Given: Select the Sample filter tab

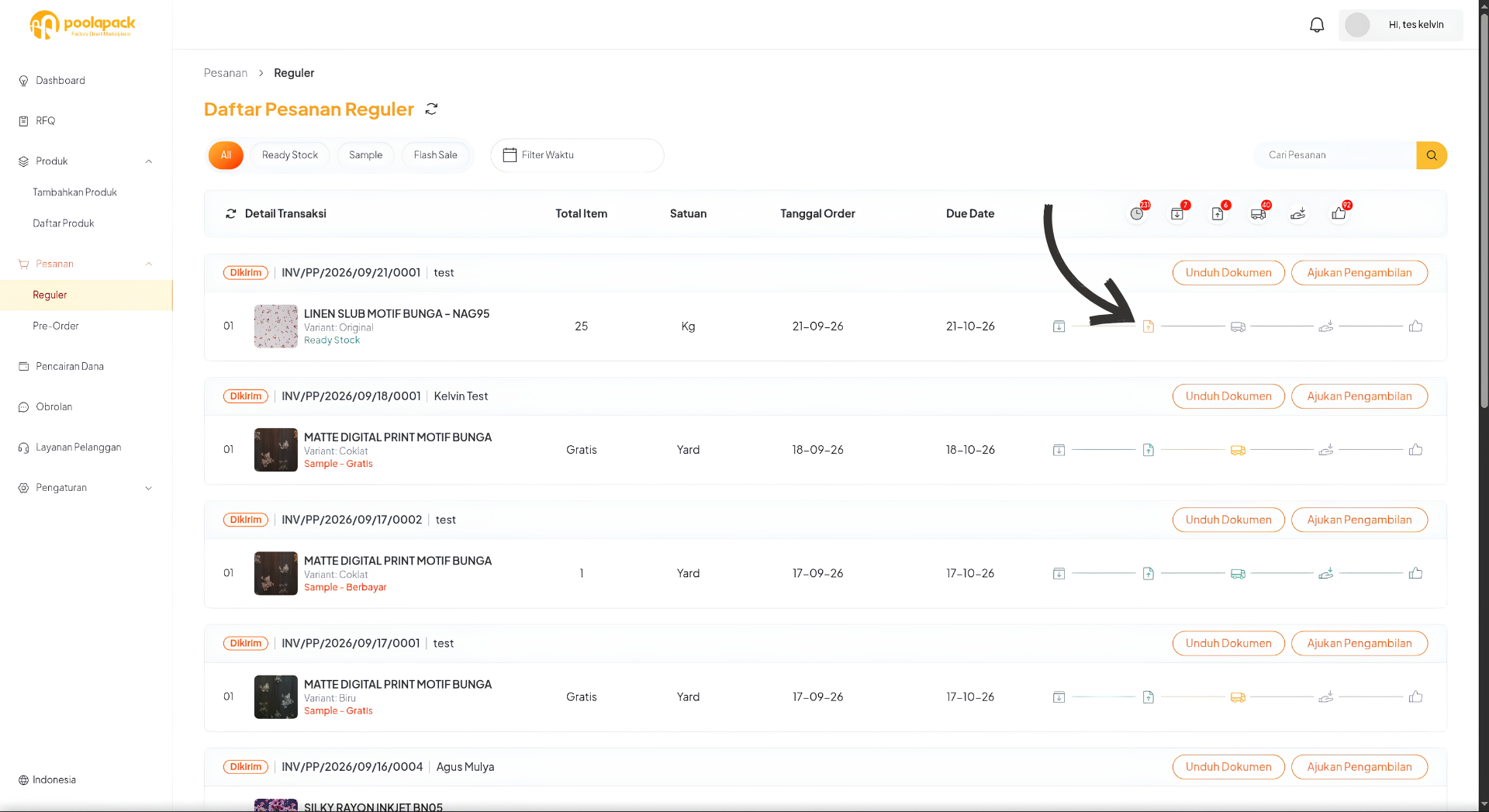Looking at the screenshot, I should coord(365,155).
